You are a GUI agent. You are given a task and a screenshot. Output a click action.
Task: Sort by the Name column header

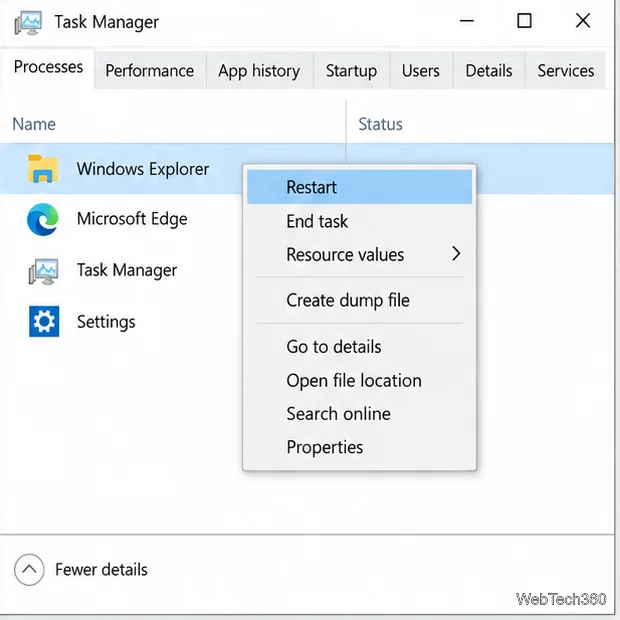tap(34, 124)
